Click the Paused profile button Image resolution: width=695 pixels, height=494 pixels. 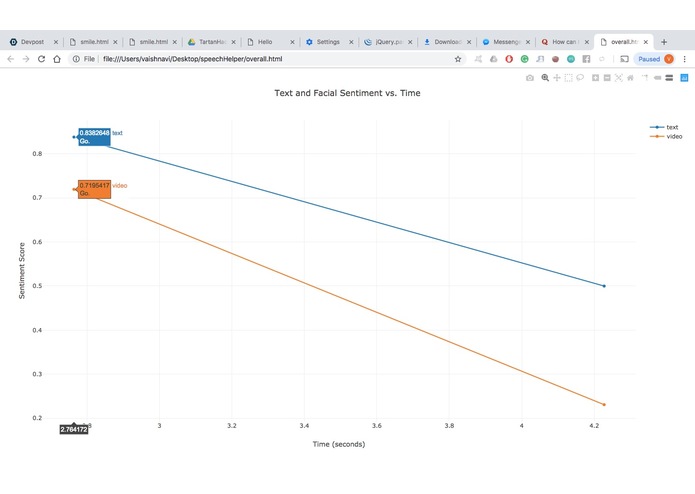[655, 59]
